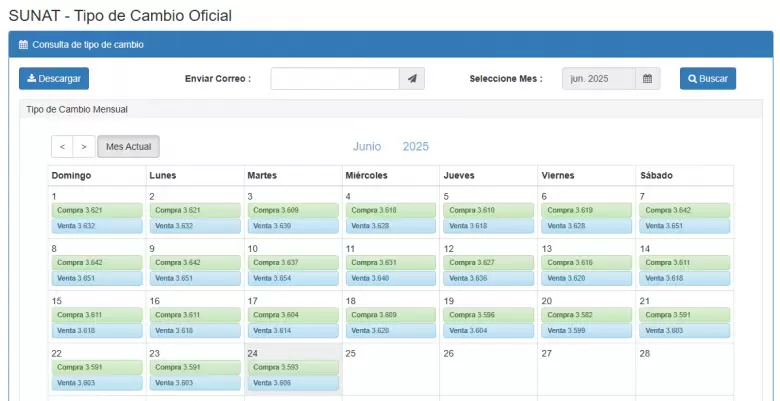780x401 pixels.
Task: Select Compra 3.611 on day 15
Action: pos(97,315)
